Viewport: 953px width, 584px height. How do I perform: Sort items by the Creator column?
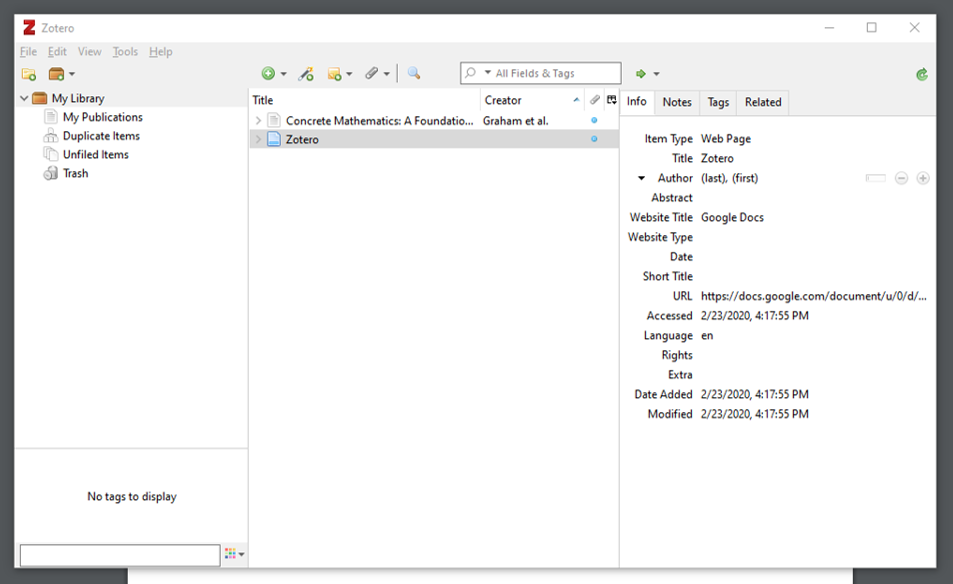point(532,100)
